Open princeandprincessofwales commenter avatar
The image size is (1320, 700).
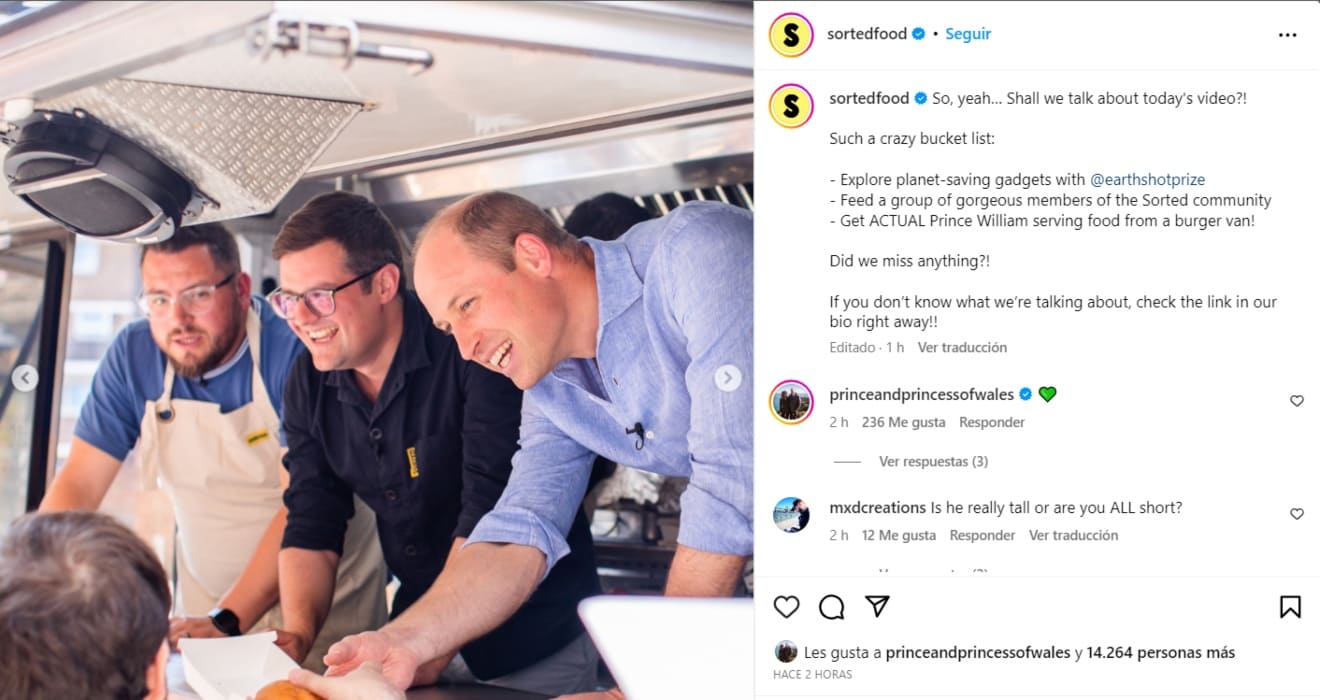tap(791, 402)
